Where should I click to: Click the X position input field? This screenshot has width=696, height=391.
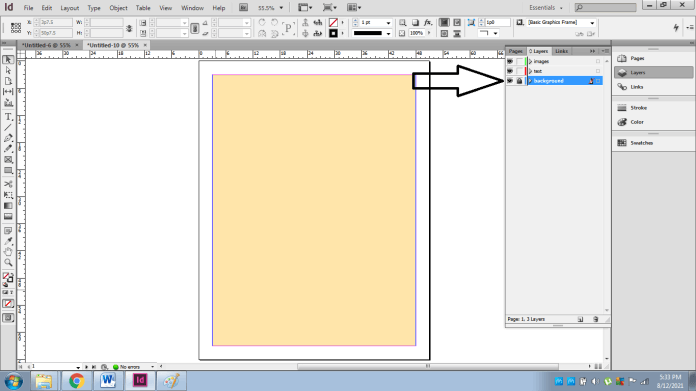pyautogui.click(x=56, y=22)
